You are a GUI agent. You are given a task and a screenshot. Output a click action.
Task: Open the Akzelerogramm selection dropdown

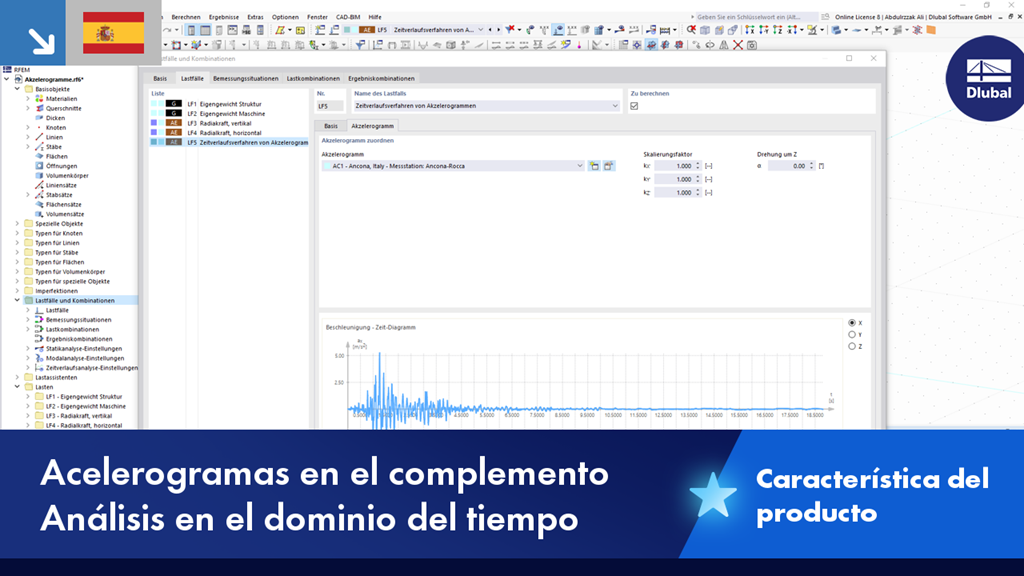click(x=579, y=166)
